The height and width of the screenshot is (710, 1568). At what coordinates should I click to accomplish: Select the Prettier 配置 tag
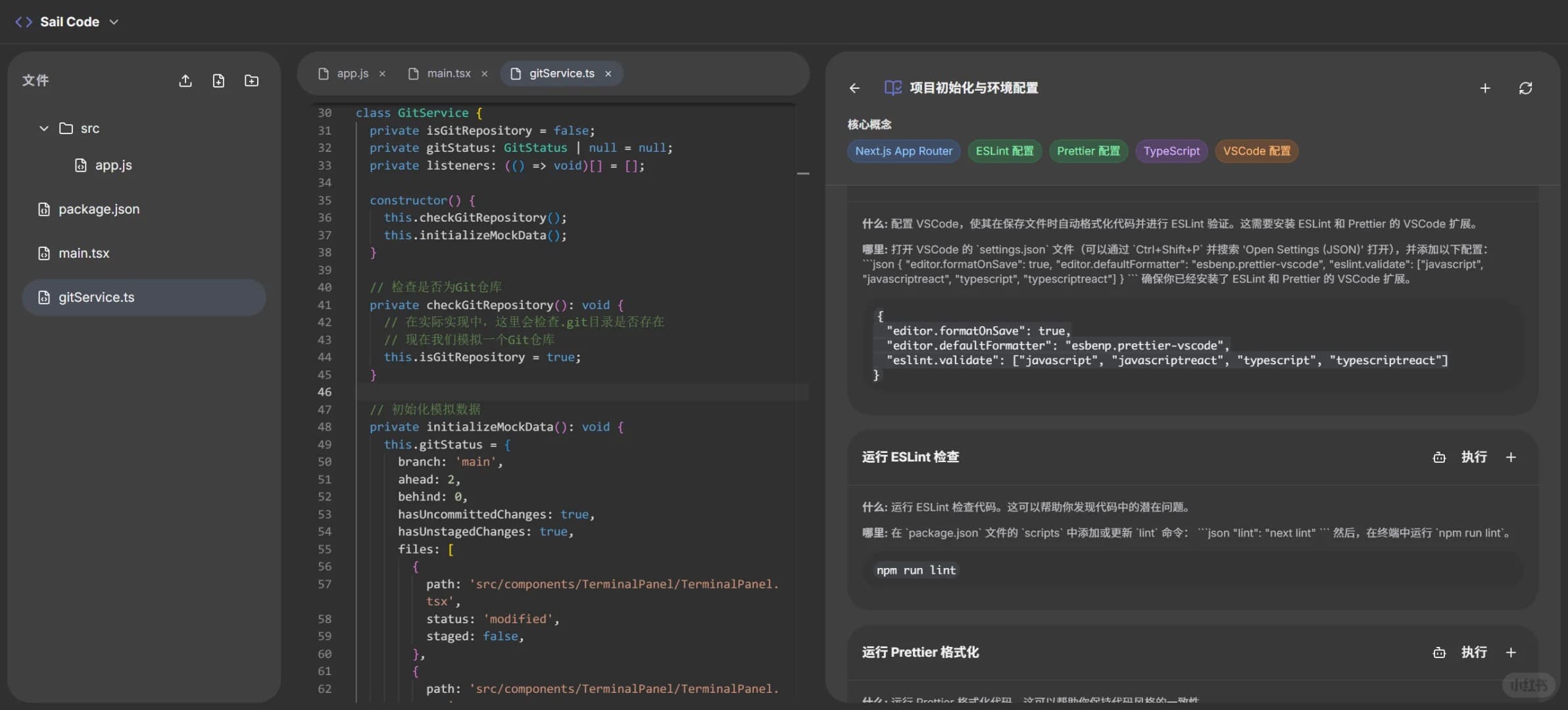coord(1089,151)
